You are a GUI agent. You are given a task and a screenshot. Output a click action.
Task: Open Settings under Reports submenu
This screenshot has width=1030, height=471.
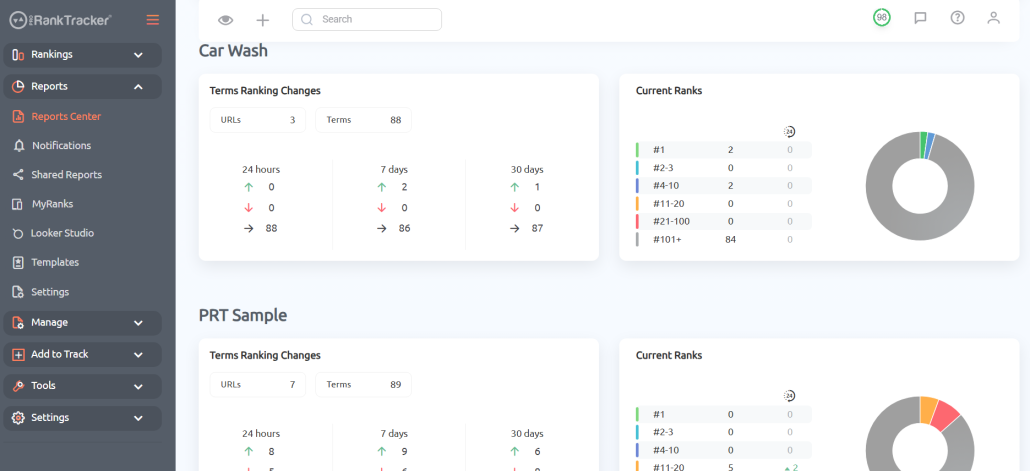(50, 292)
